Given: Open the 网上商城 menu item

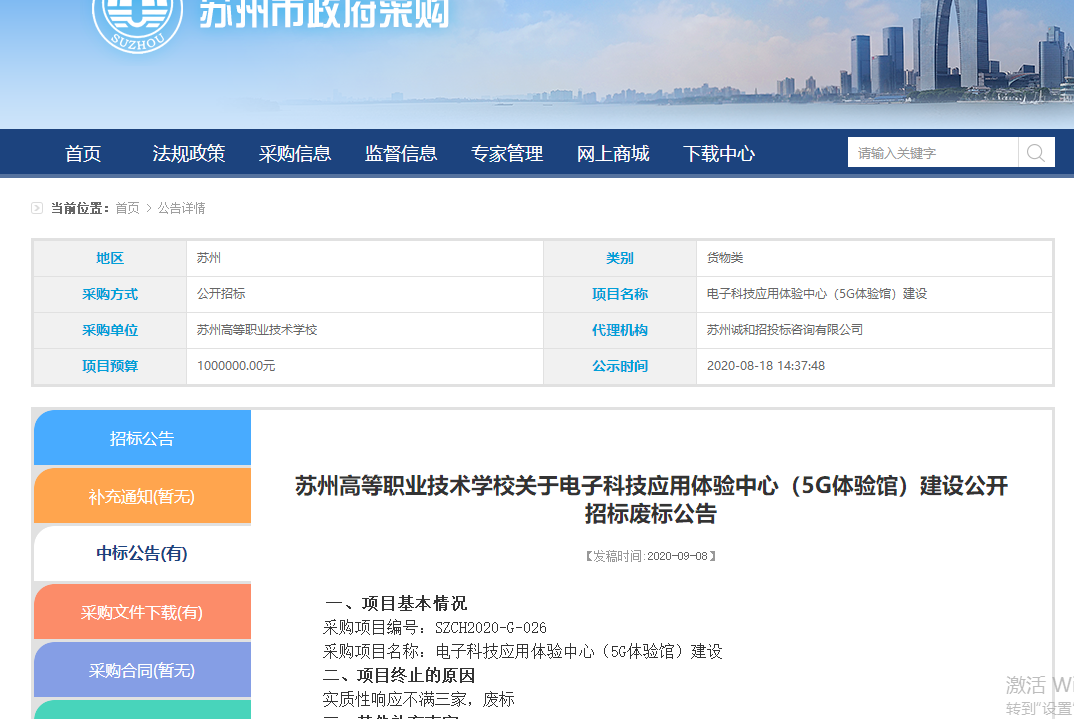Looking at the screenshot, I should 613,153.
